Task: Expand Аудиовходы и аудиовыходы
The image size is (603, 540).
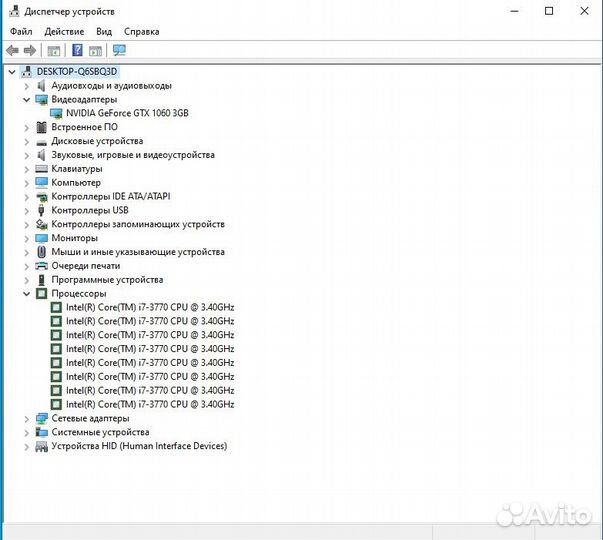Action: coord(27,86)
